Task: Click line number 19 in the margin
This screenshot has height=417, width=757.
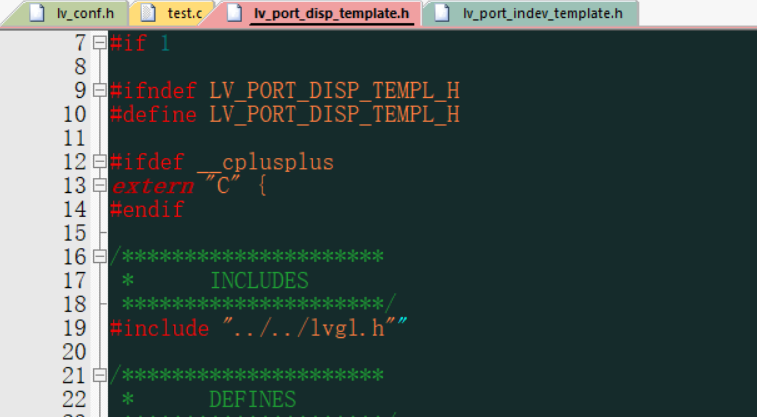Action: click(x=74, y=328)
